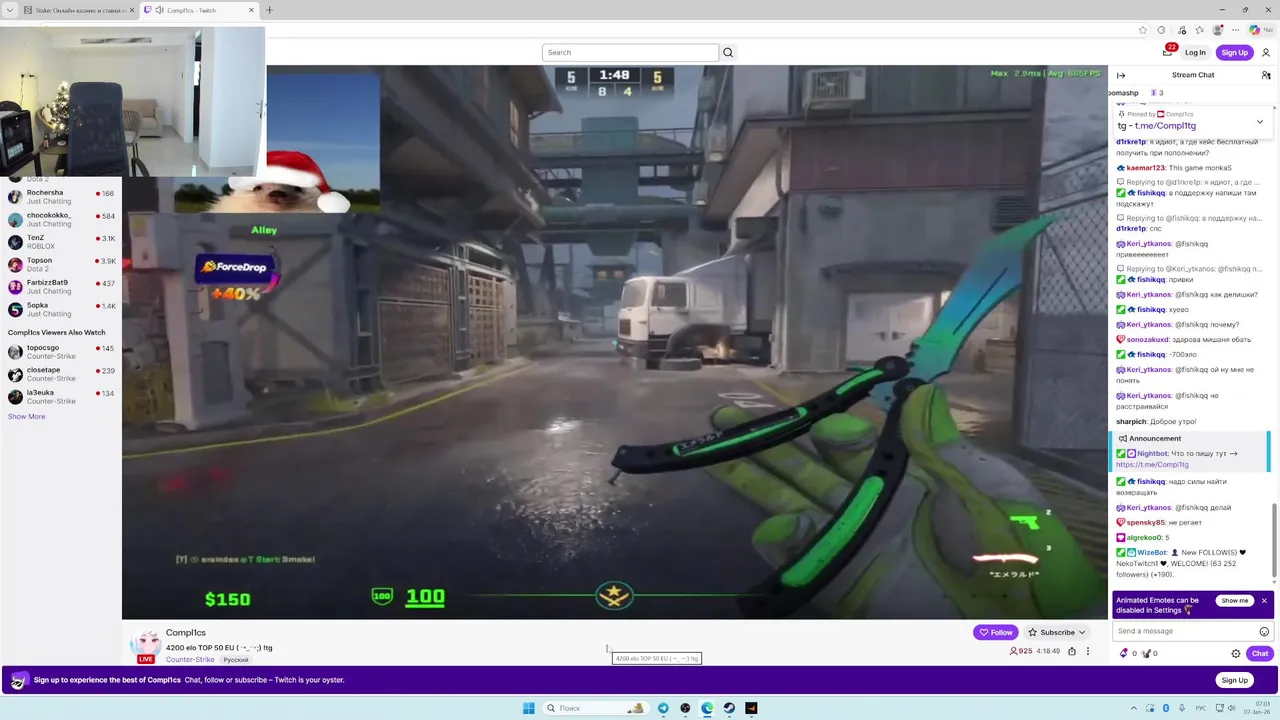Screen dimensions: 1280x720
Task: Open the Copilot chat button
Action: point(1259,30)
